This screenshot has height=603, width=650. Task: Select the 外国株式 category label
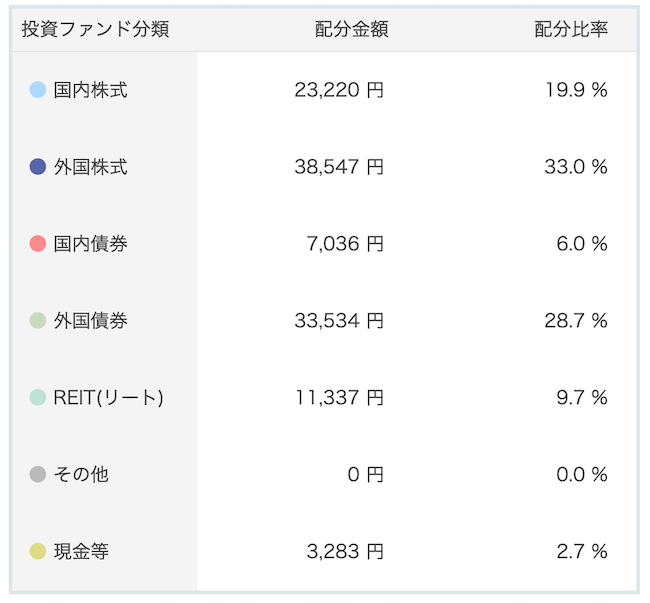pyautogui.click(x=90, y=167)
